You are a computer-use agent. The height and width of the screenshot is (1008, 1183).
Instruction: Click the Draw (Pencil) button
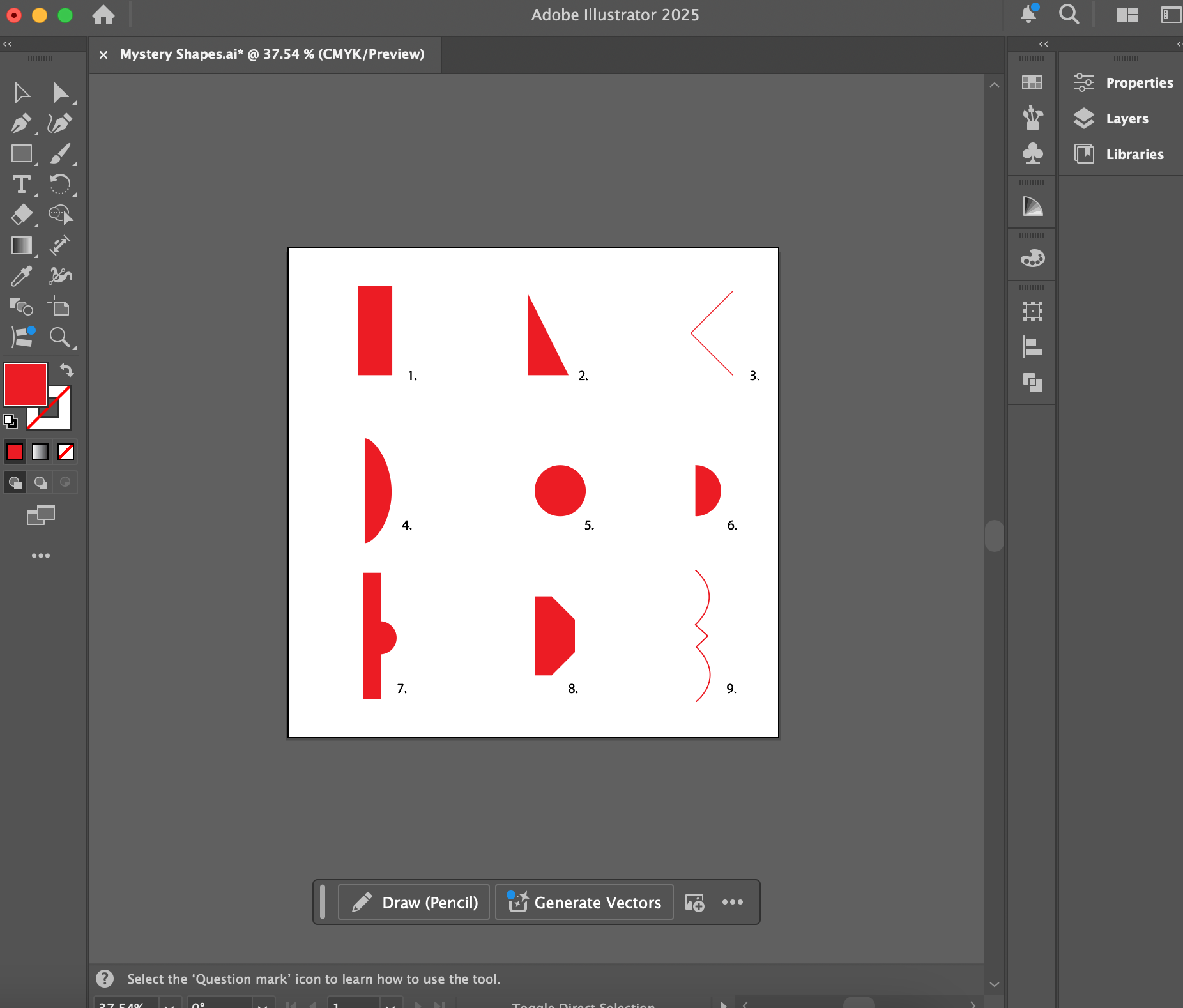pos(413,902)
